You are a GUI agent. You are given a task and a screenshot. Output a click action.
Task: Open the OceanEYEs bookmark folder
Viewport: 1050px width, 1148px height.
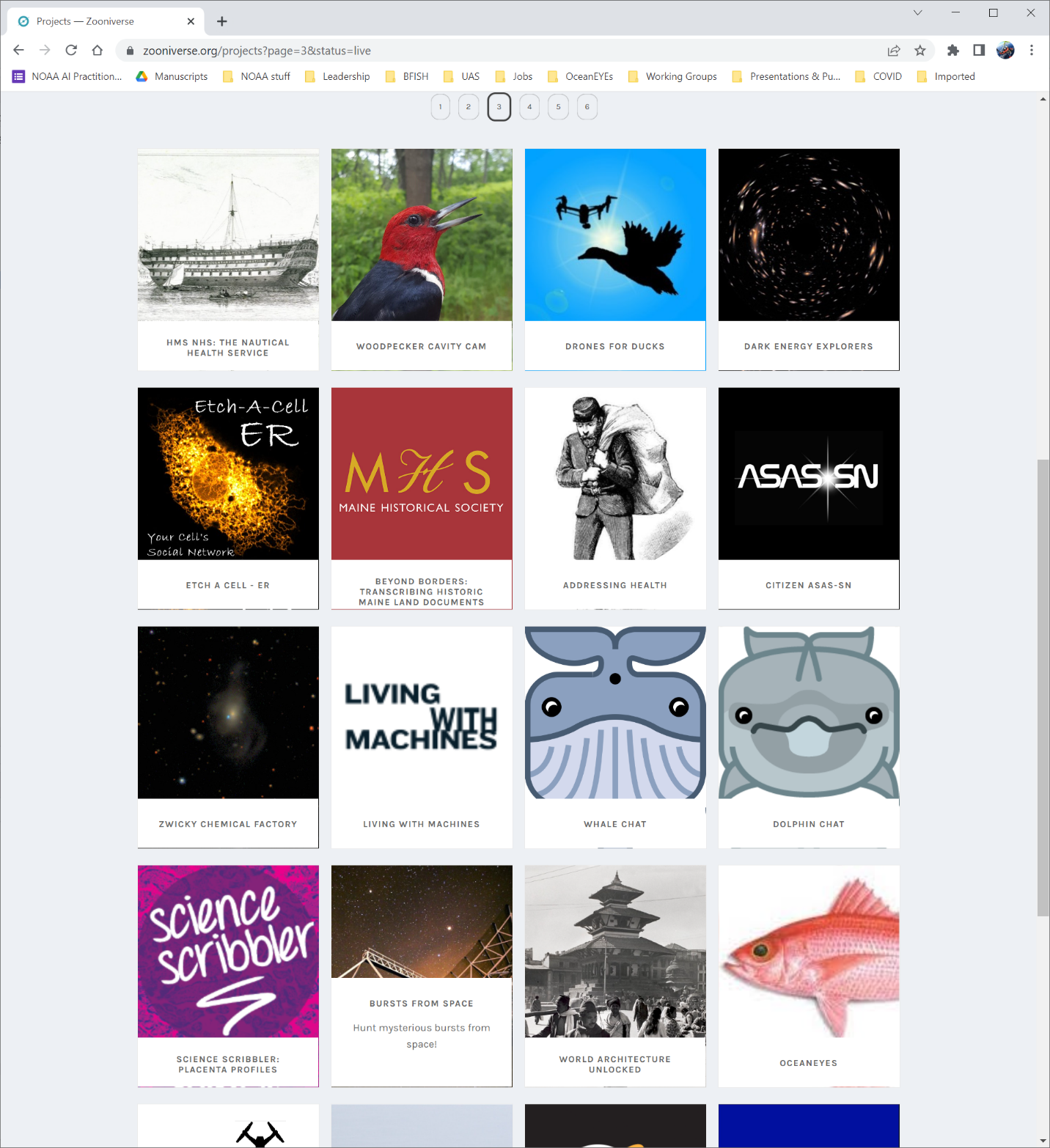point(580,76)
